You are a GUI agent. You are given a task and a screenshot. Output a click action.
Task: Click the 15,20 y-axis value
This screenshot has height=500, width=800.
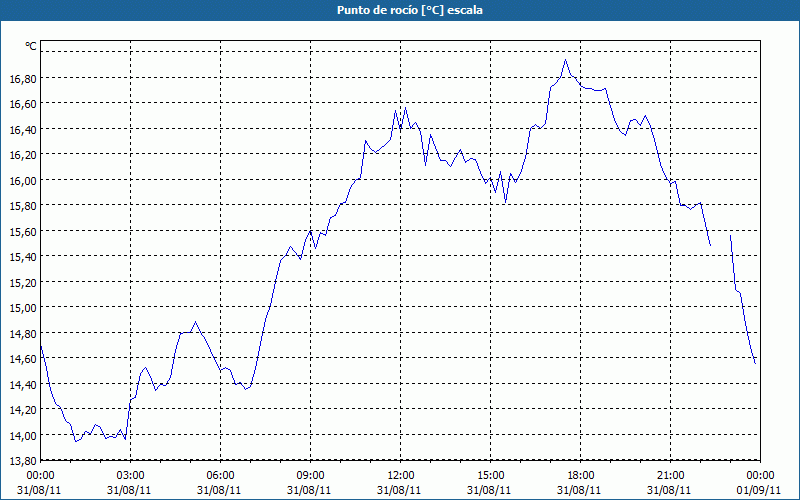tap(23, 283)
